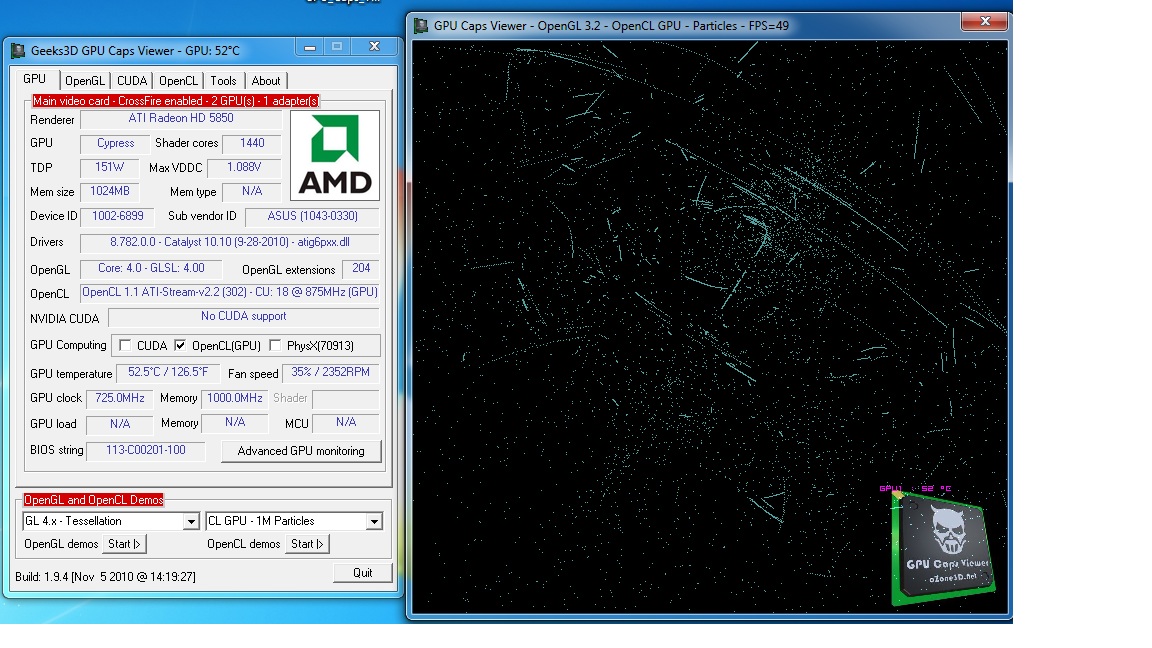Image resolution: width=1152 pixels, height=648 pixels.
Task: Switch to the GPU tab
Action: [x=35, y=79]
